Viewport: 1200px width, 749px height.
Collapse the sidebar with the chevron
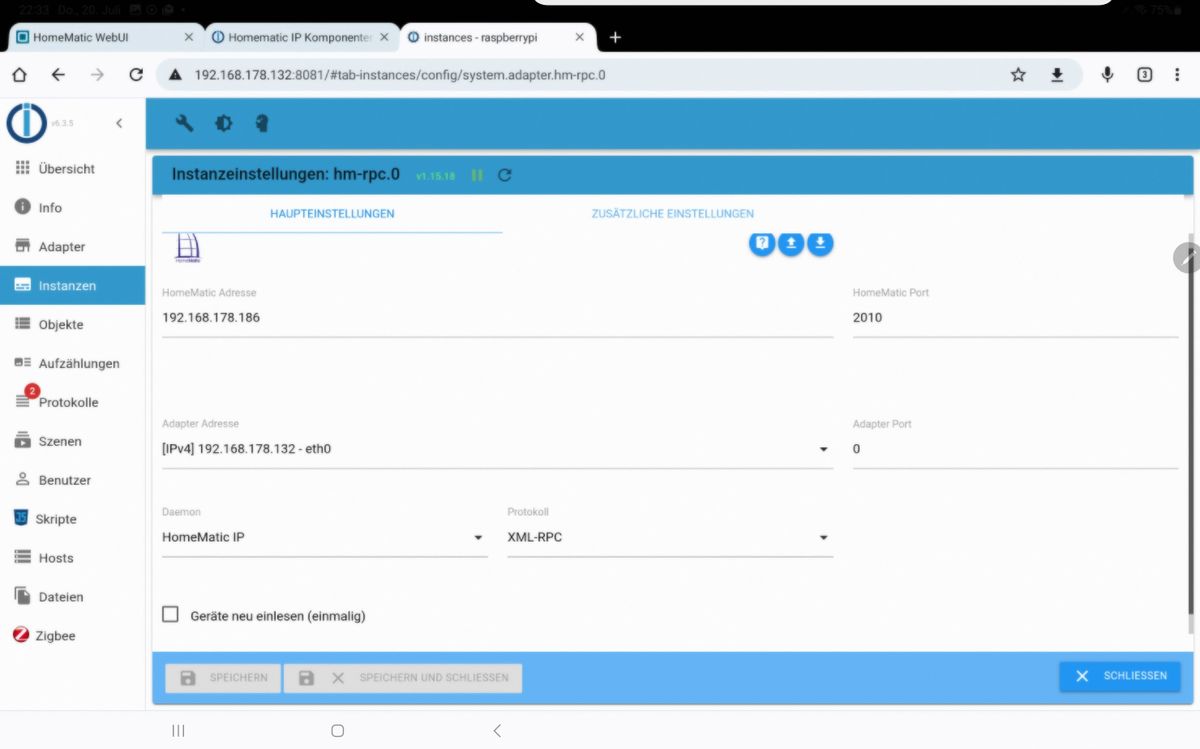tap(119, 123)
